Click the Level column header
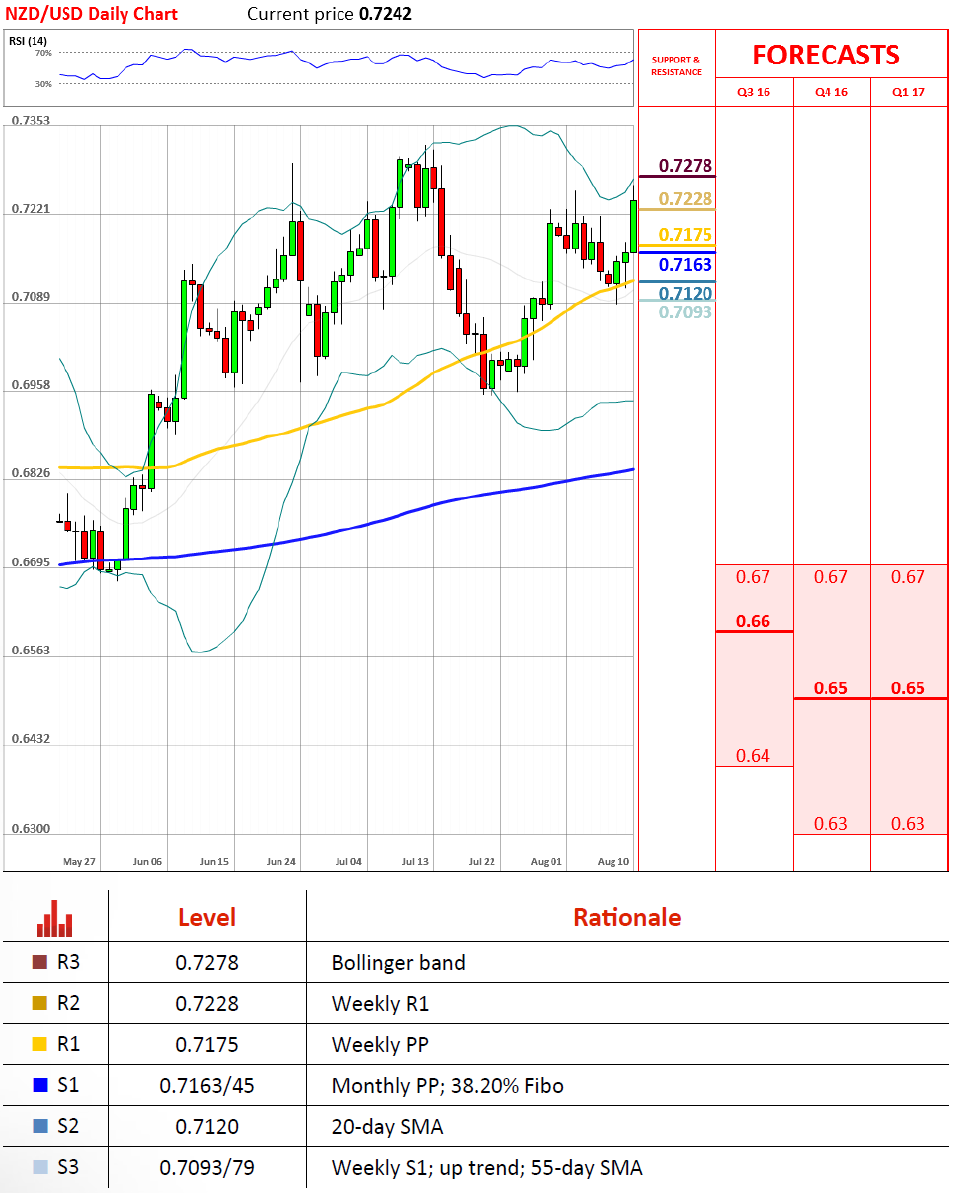 pos(207,918)
